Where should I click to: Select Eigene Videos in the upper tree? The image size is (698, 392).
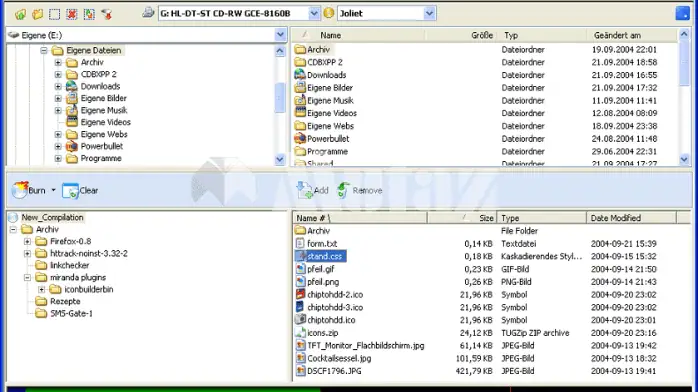(x=106, y=122)
